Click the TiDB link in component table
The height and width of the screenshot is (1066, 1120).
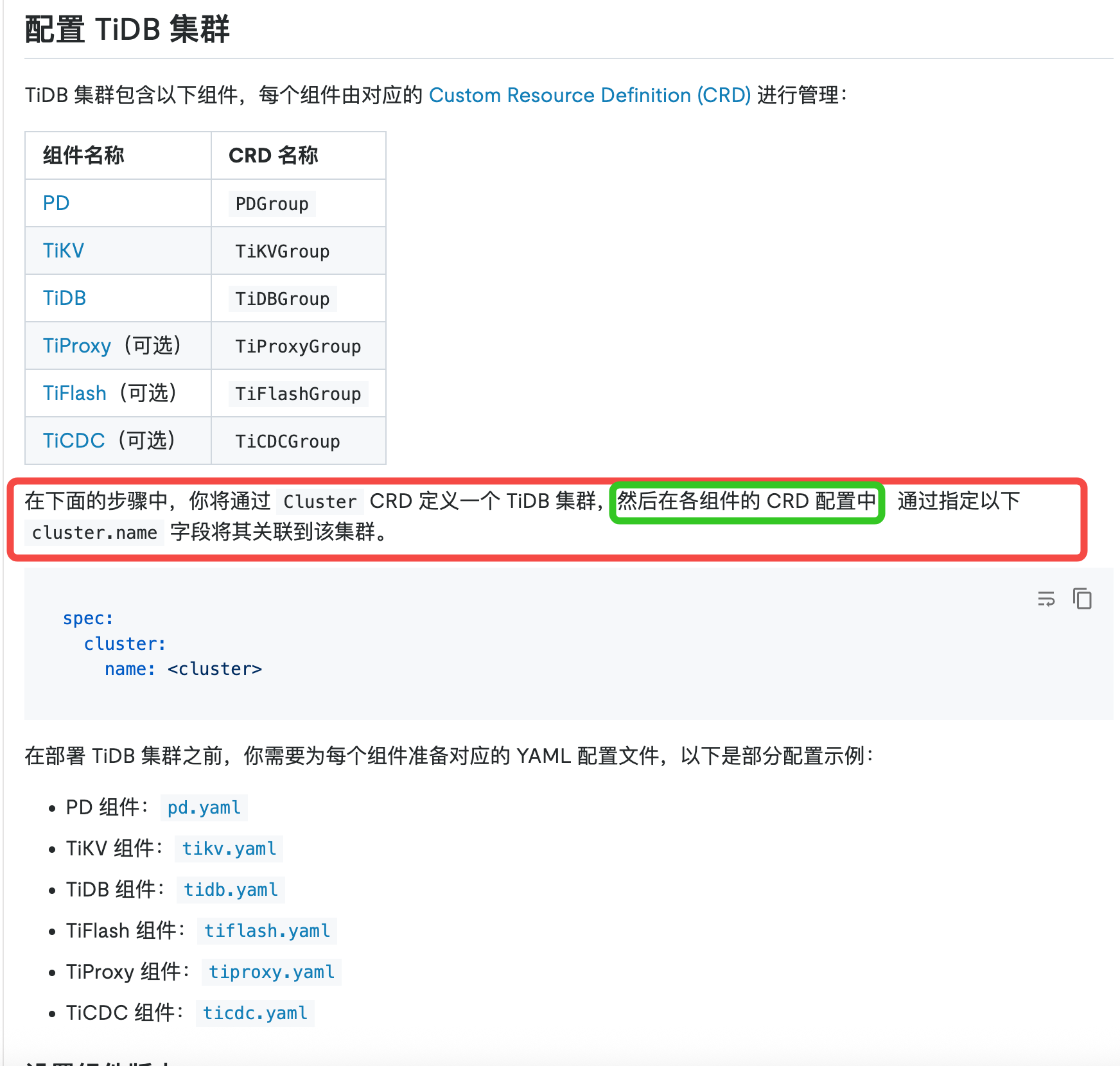click(64, 298)
